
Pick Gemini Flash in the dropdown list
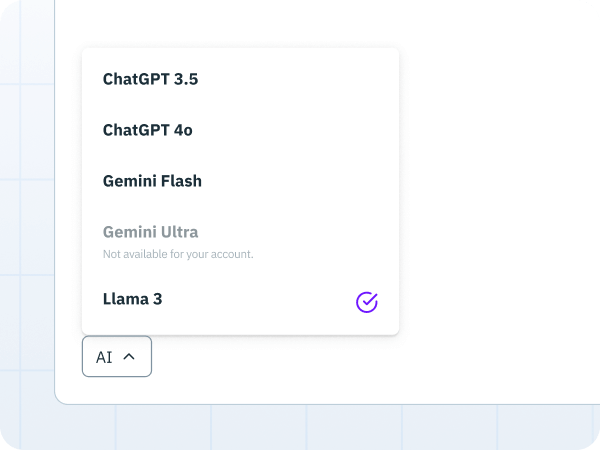pos(240,181)
